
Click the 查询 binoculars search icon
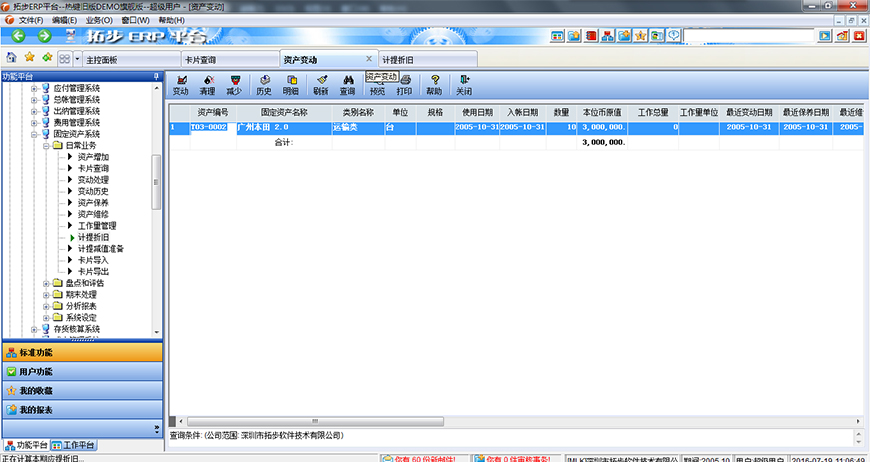[x=347, y=84]
